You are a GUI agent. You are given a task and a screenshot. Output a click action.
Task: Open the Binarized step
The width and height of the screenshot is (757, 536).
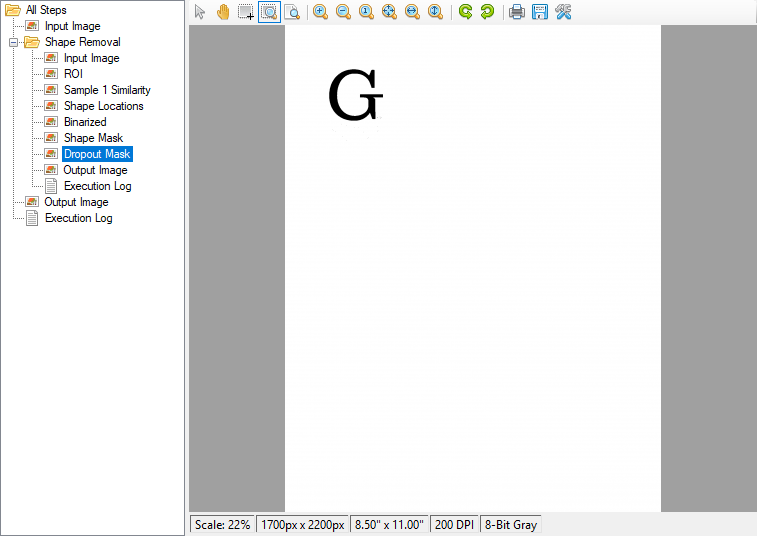click(x=85, y=122)
